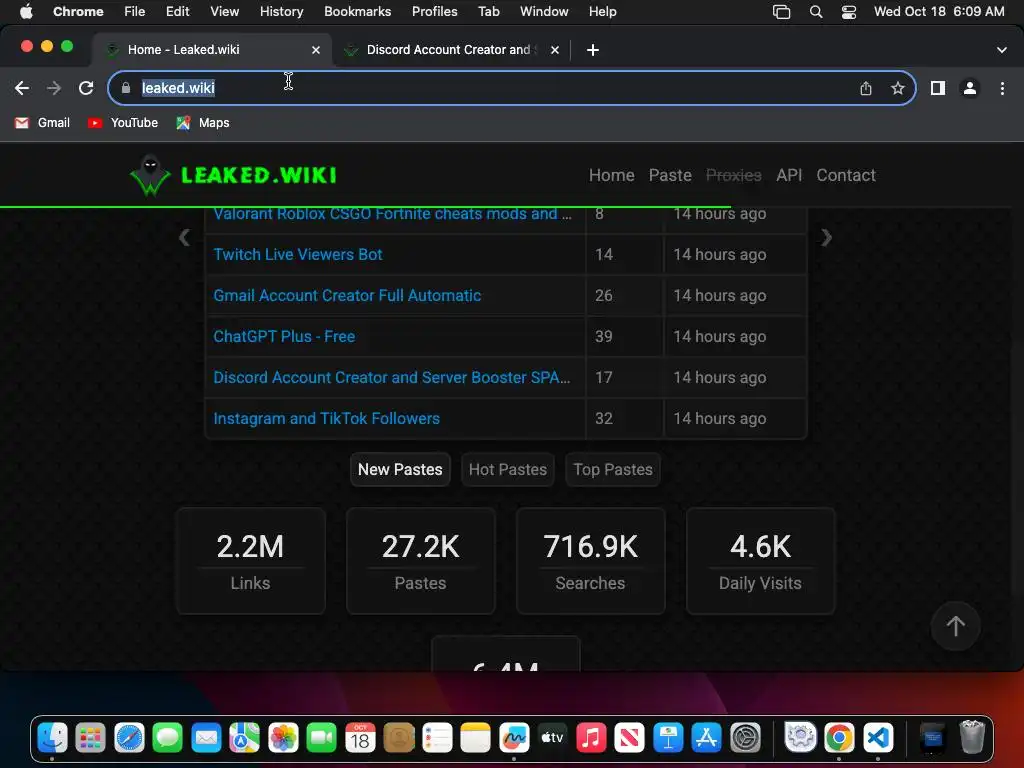Open Launchpad from the Dock
The height and width of the screenshot is (768, 1024).
tap(91, 739)
